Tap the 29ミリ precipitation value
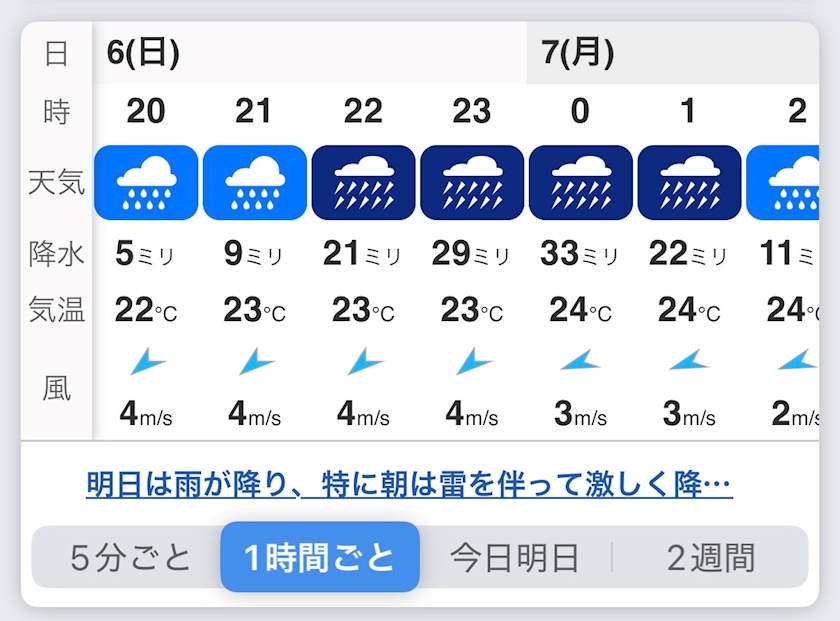Screen dimensions: 840x621 coord(471,253)
